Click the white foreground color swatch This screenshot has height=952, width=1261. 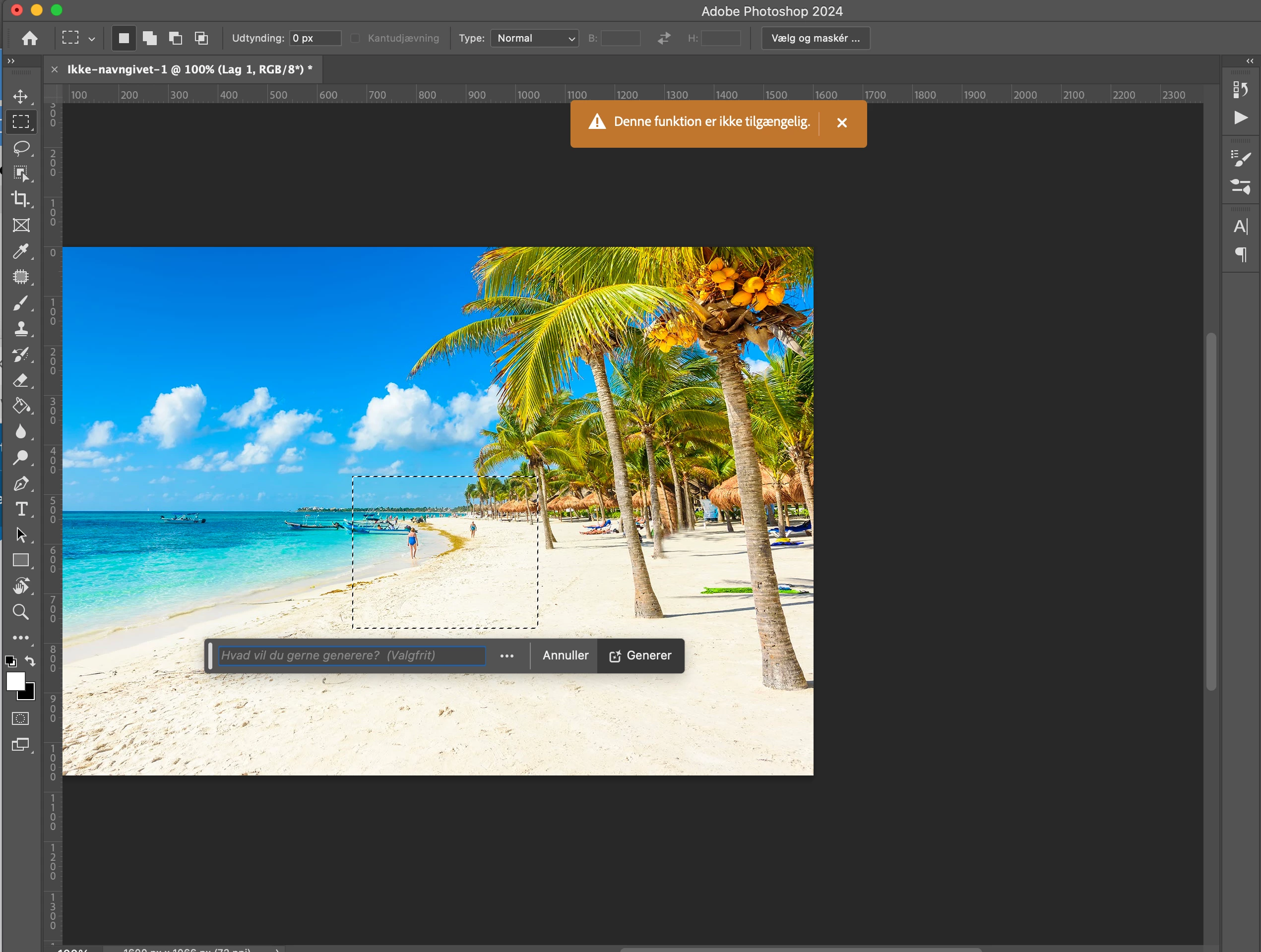click(x=15, y=681)
